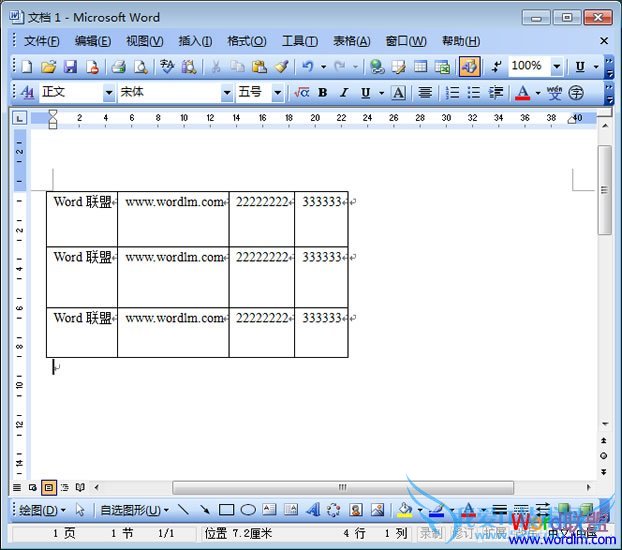Toggle Italic formatting
Viewport: 622px width, 550px height.
[344, 93]
